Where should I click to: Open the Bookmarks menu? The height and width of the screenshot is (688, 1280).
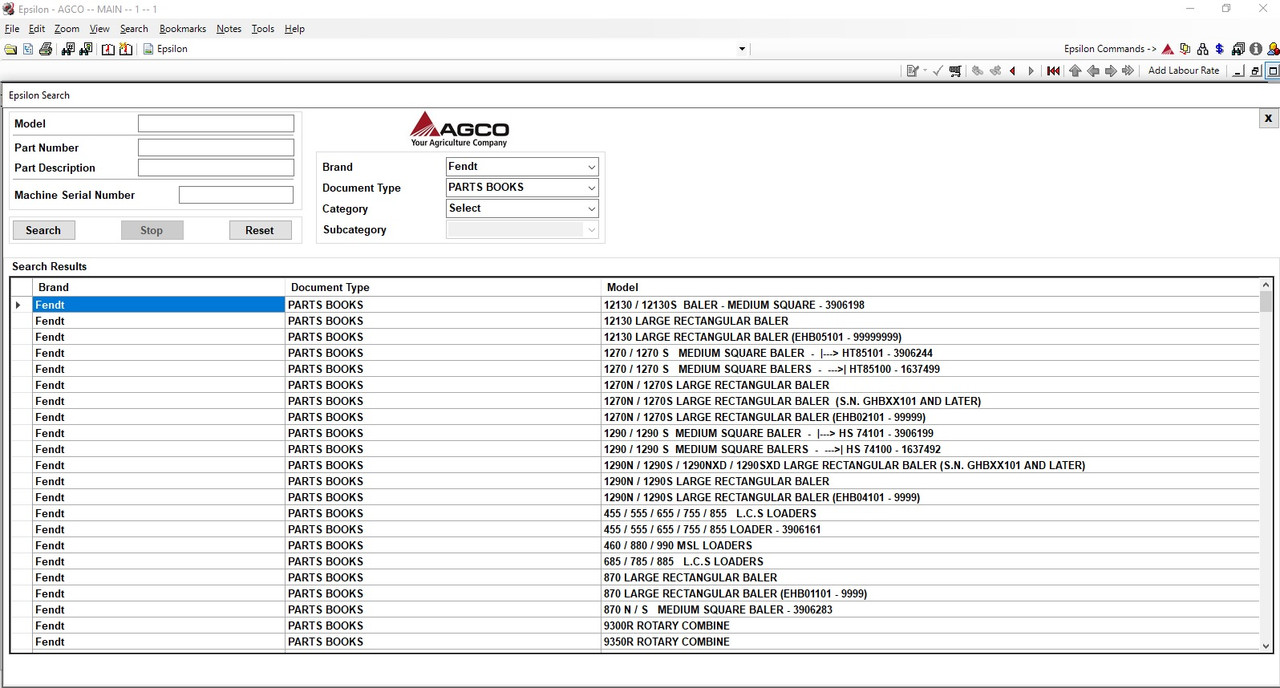click(x=182, y=29)
